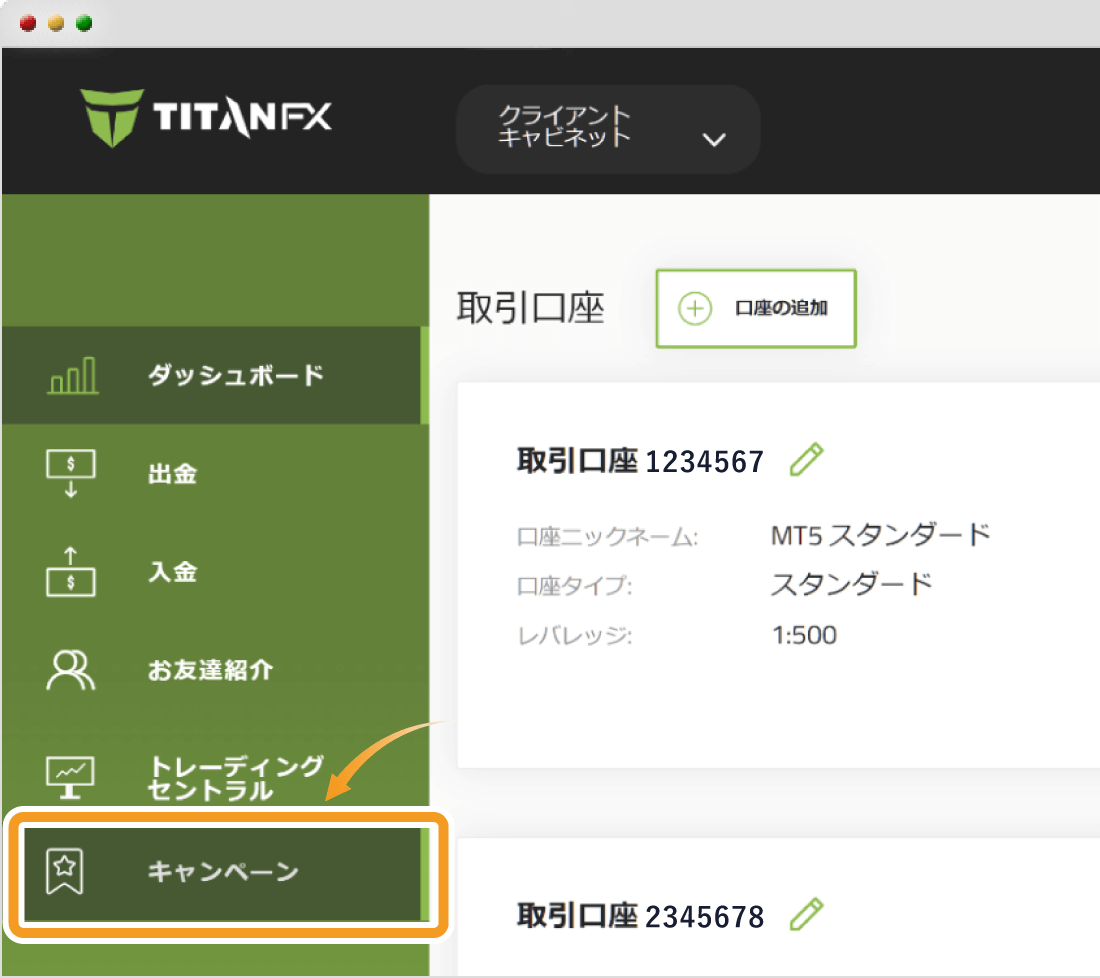
Task: Click the bar chart dashboard icon
Action: (72, 375)
